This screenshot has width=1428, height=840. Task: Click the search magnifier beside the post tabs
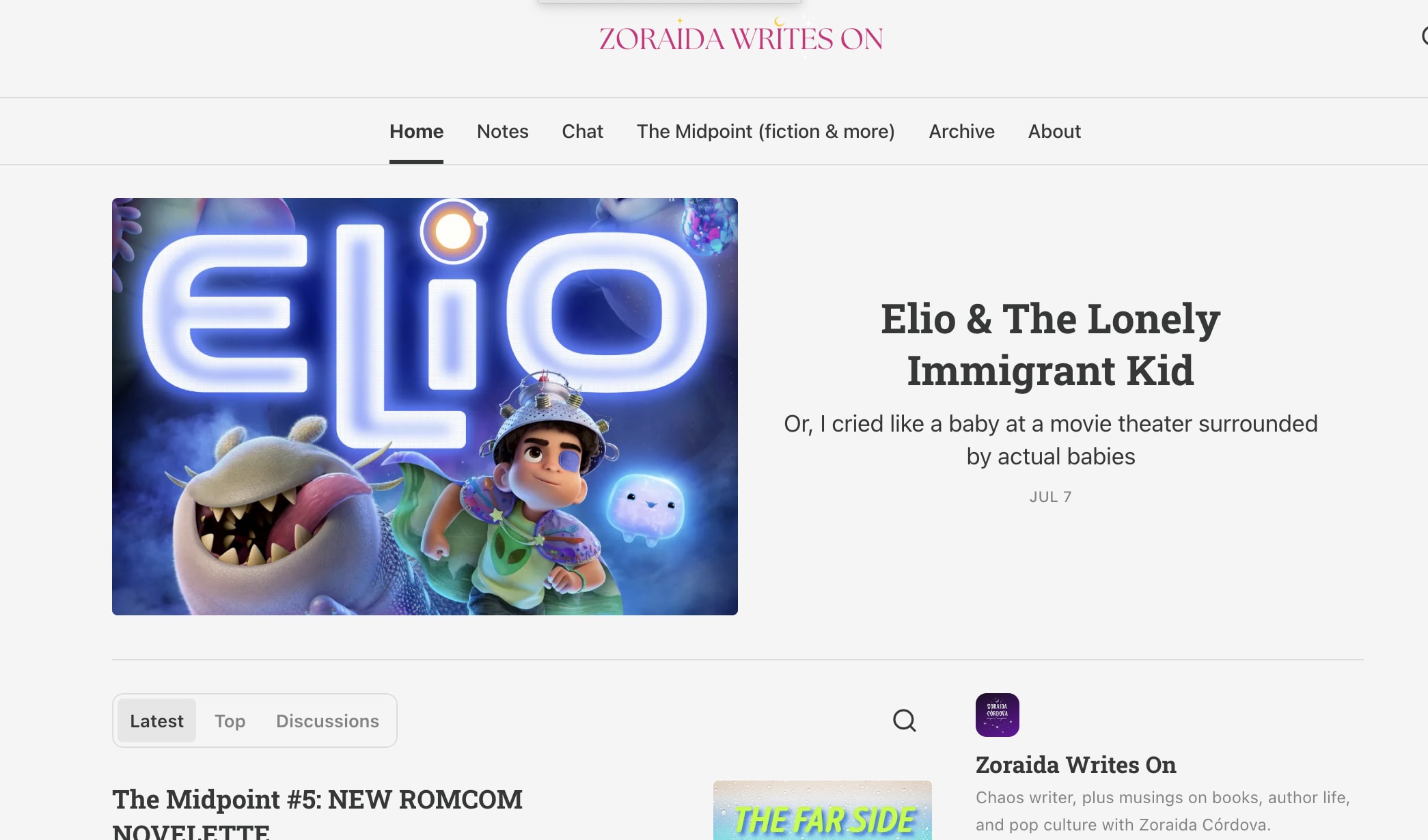pos(904,720)
